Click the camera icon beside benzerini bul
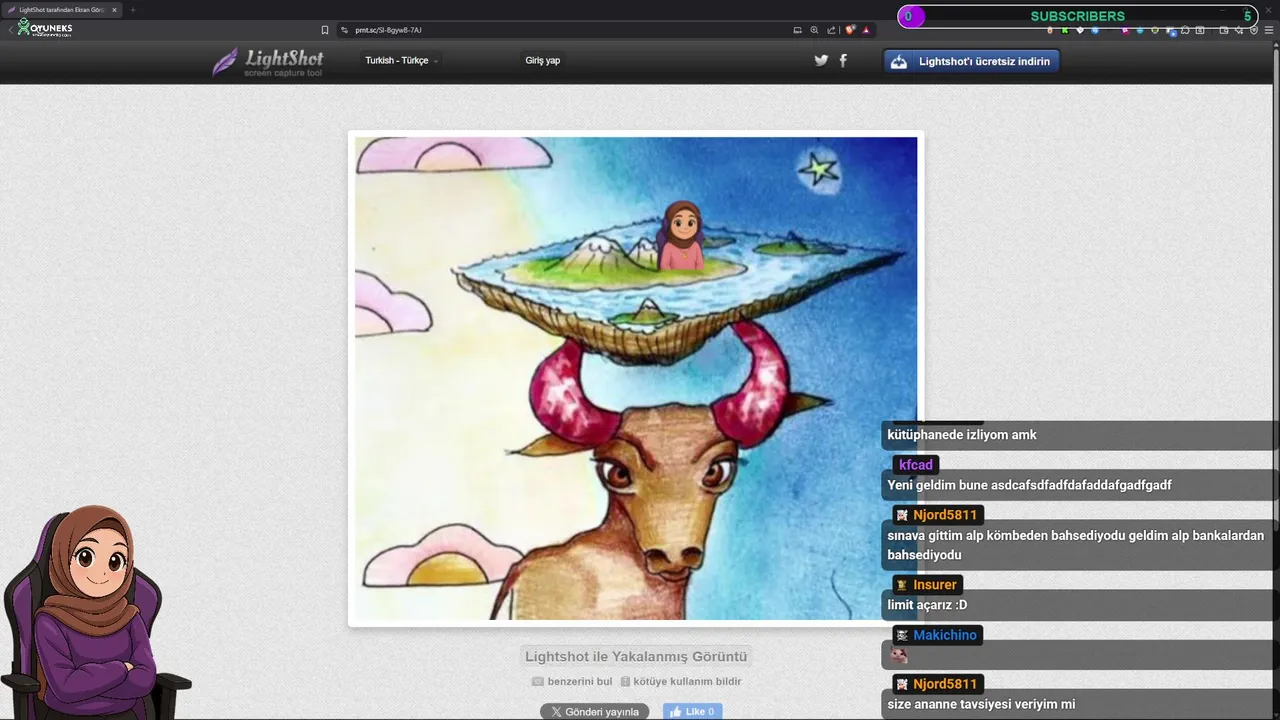 (538, 682)
